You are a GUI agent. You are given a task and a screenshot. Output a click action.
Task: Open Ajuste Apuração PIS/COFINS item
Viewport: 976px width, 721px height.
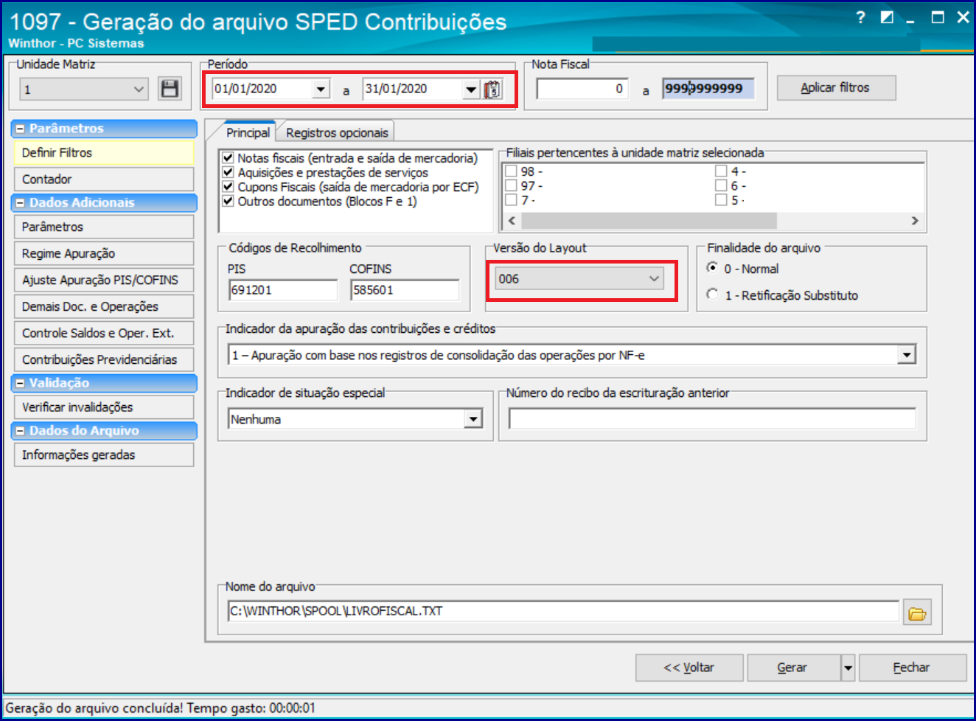pos(104,280)
